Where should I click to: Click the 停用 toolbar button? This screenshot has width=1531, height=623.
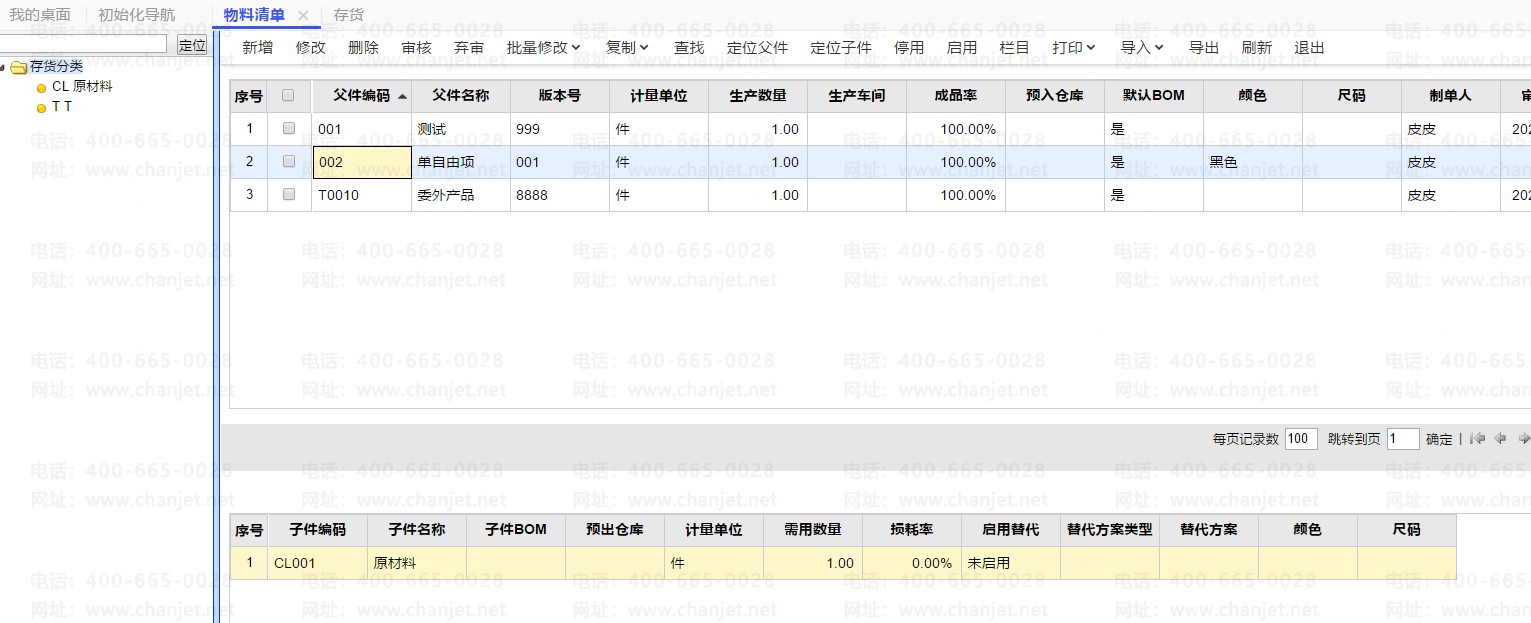pos(909,47)
